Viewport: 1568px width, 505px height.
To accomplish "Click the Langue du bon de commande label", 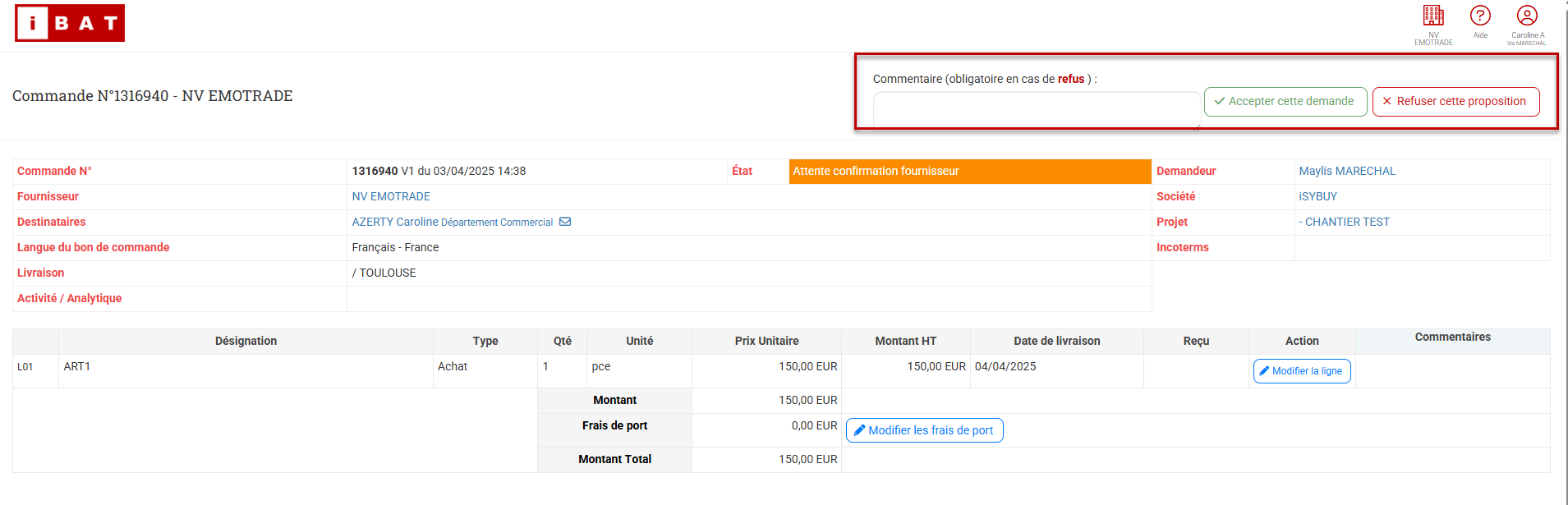I will pos(93,247).
